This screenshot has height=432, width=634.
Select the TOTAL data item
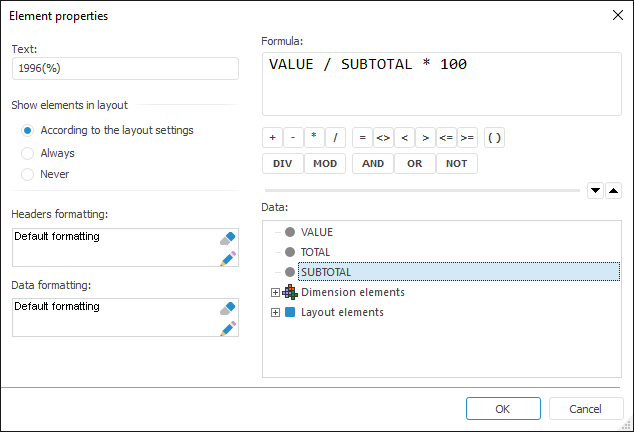tap(315, 252)
